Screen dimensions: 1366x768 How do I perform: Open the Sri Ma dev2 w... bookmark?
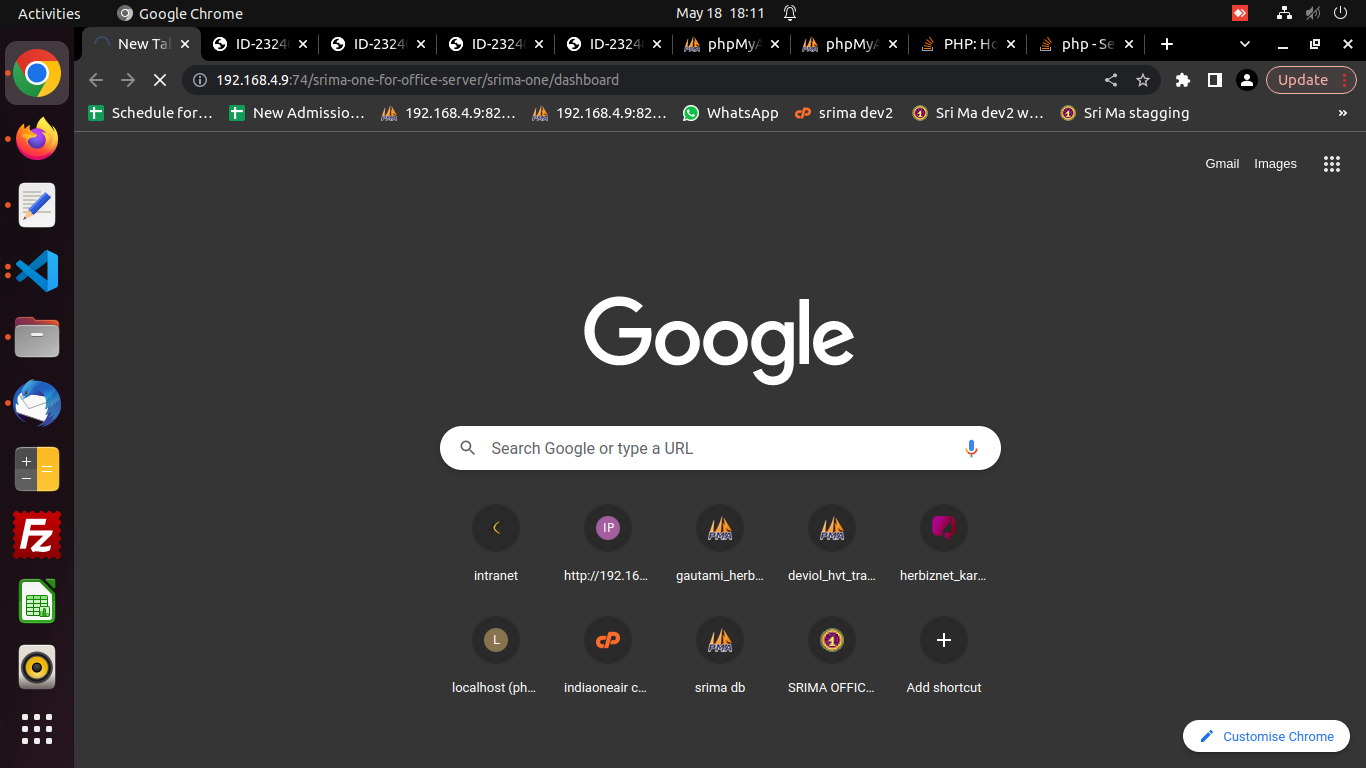(978, 113)
